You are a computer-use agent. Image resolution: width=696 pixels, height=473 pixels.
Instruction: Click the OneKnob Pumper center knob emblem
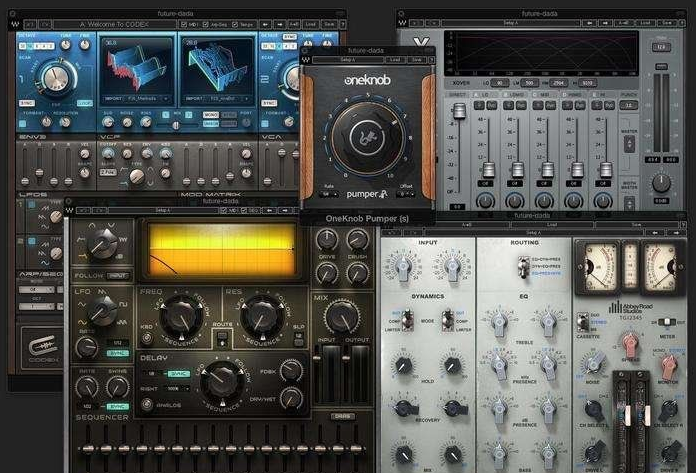368,138
